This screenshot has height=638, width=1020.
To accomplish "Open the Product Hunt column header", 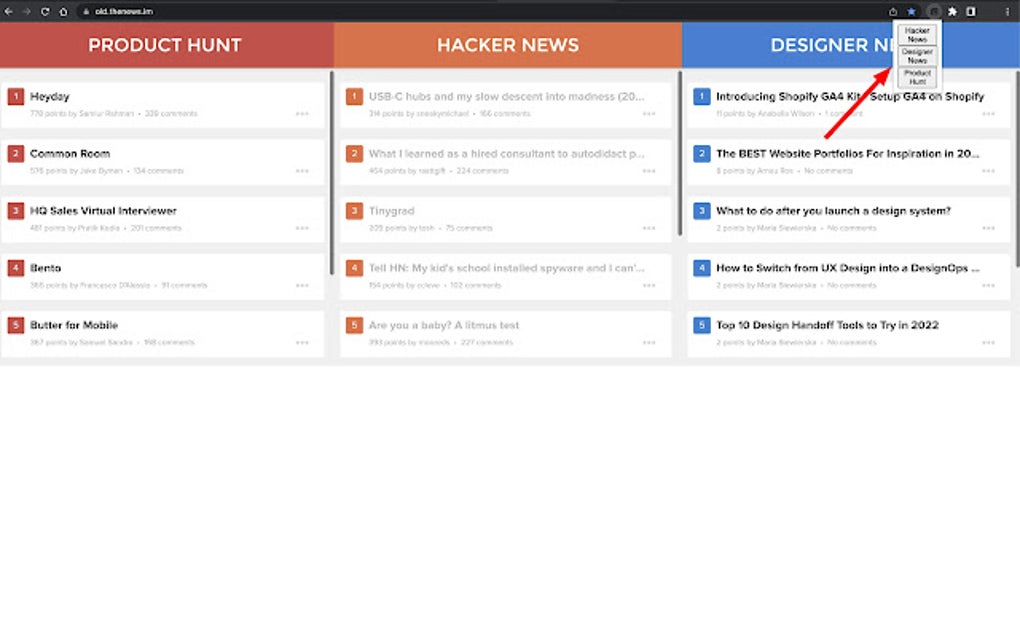I will (165, 45).
